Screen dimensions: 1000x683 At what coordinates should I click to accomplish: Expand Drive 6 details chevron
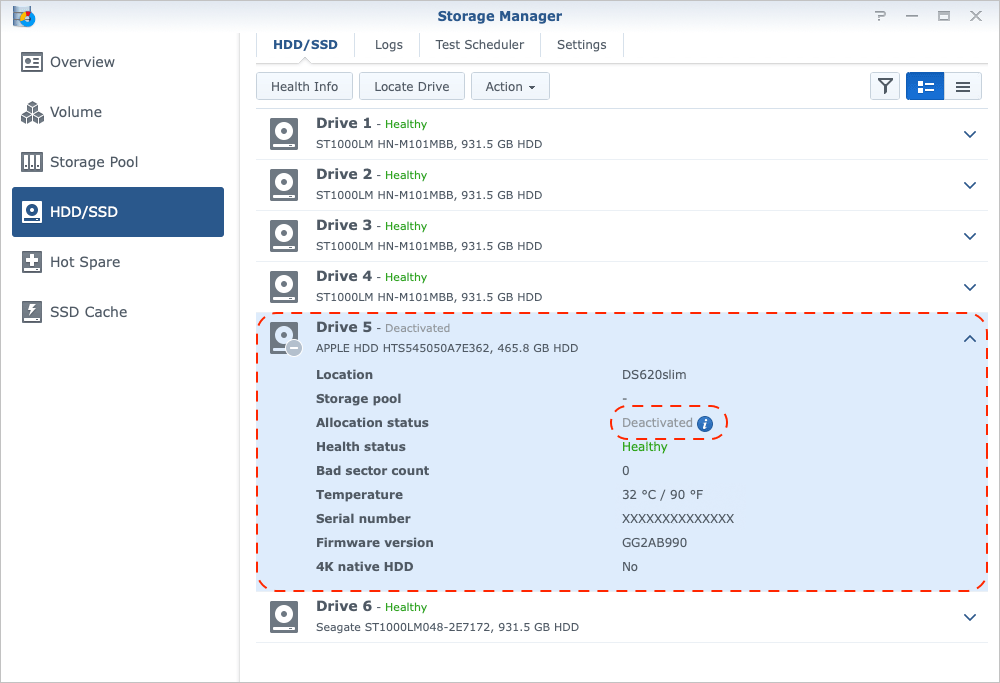pyautogui.click(x=969, y=617)
